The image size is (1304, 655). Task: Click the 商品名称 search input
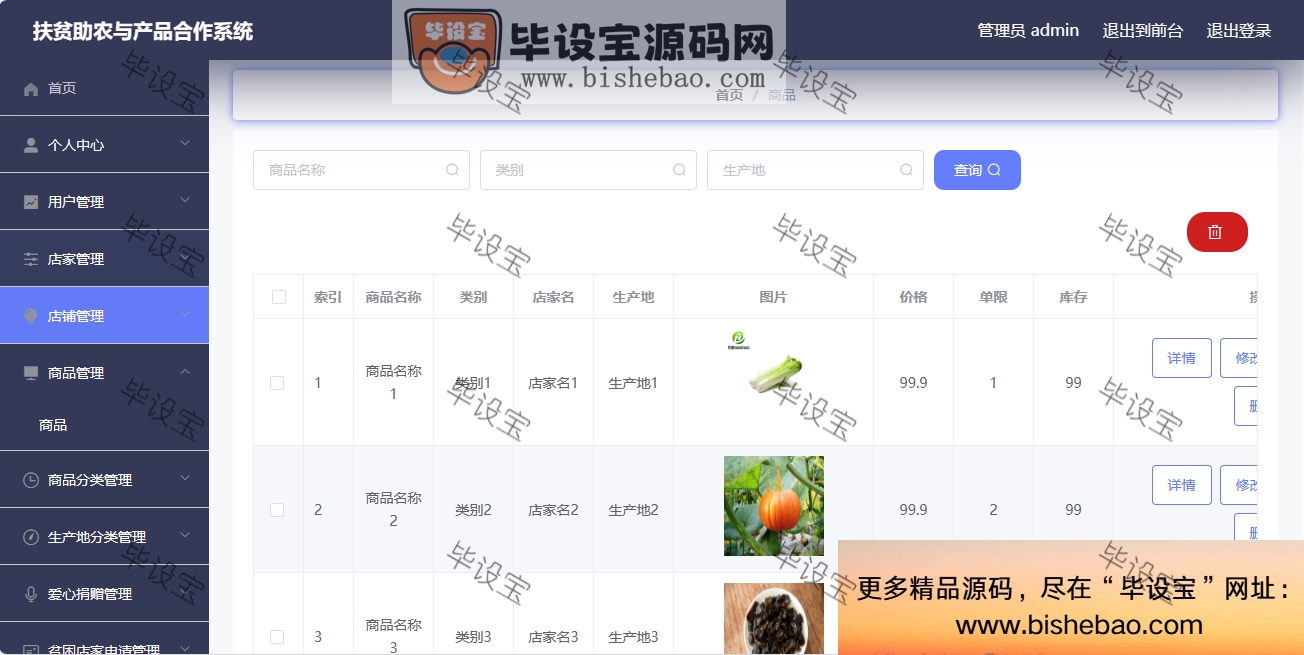361,170
